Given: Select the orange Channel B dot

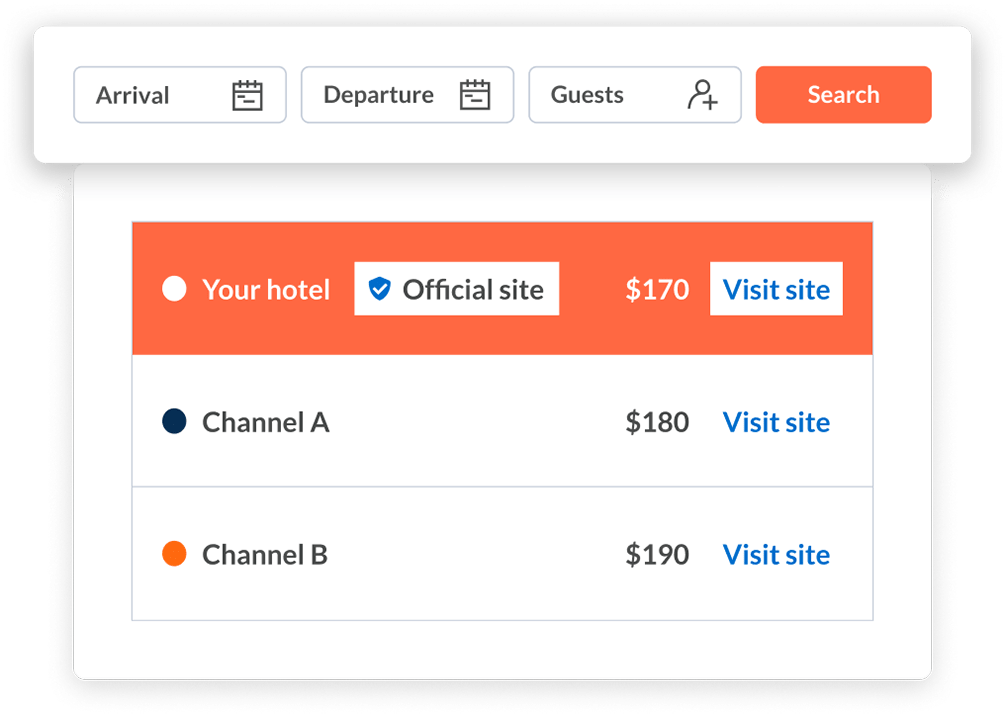Looking at the screenshot, I should pos(174,553).
